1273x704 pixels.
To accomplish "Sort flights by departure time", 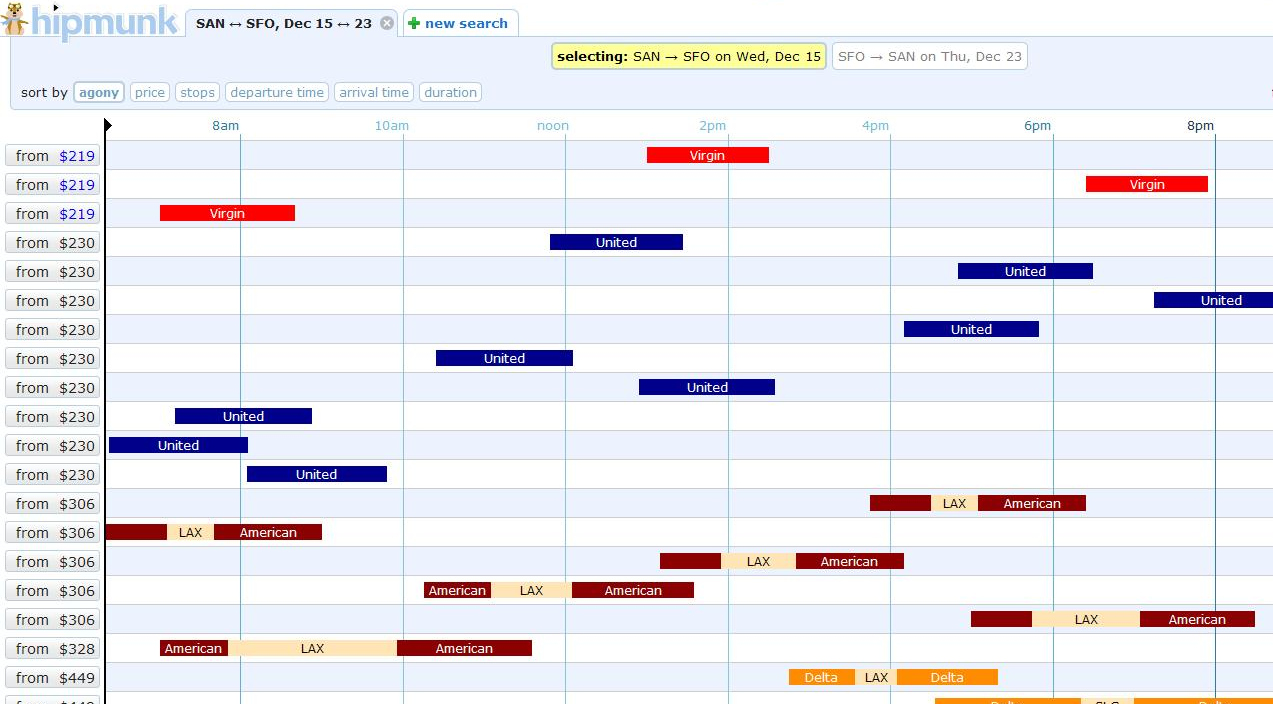I will point(277,92).
